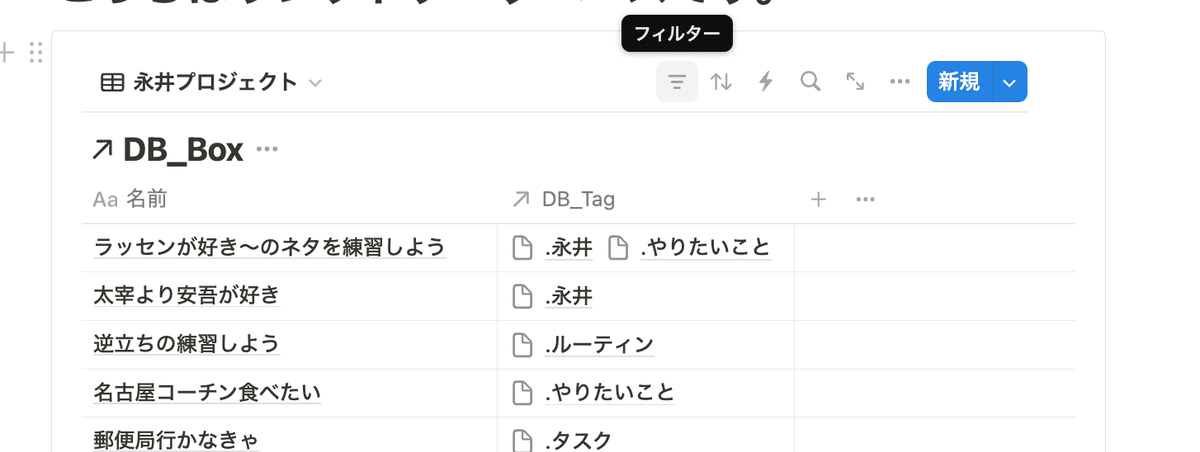1200x452 pixels.
Task: Open the filter icon in the toolbar
Action: point(677,82)
